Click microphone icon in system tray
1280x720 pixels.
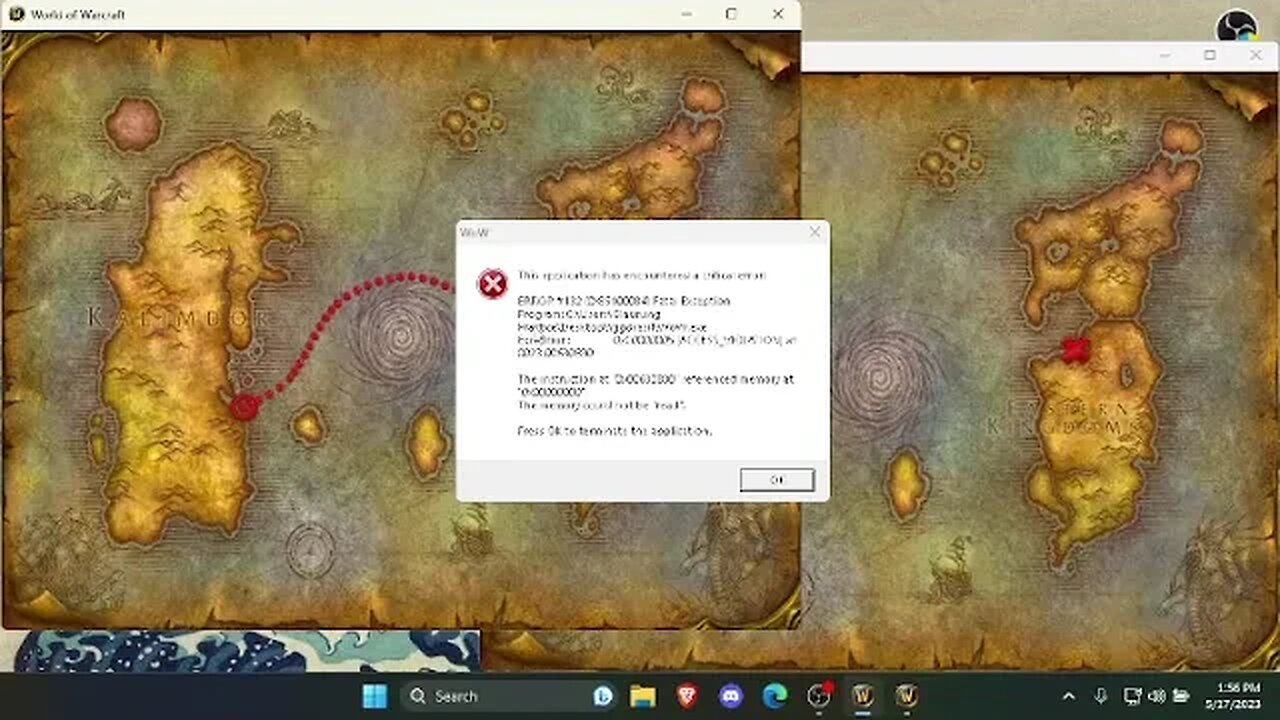[x=1101, y=696]
